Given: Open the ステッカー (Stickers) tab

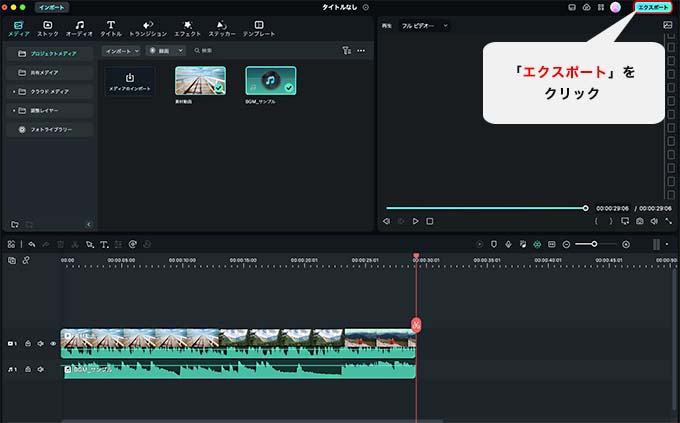Looking at the screenshot, I should point(222,29).
